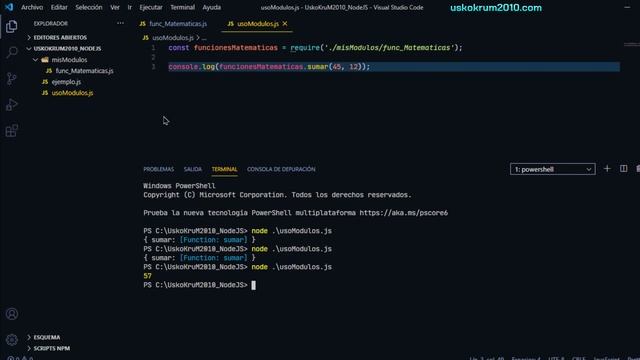The width and height of the screenshot is (640, 360).
Task: Open the Extensions view icon
Action: (11, 131)
